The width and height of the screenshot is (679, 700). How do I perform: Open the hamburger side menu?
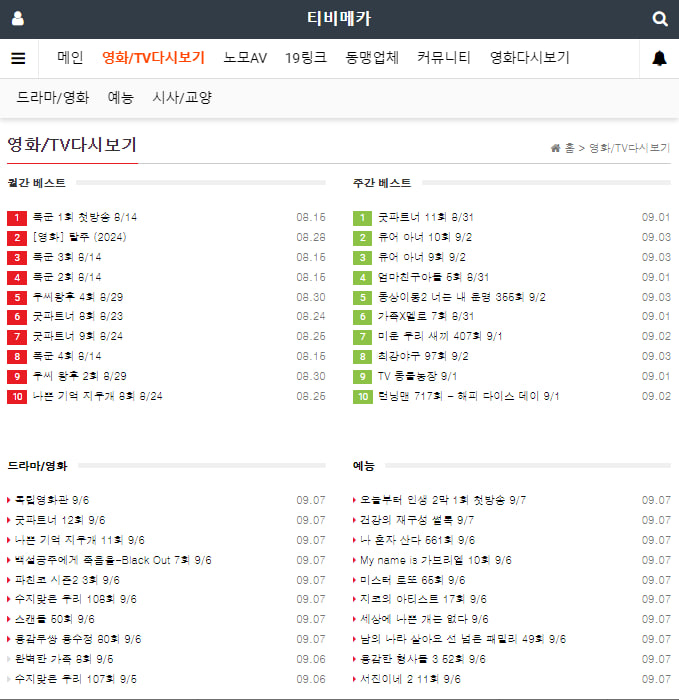(x=18, y=58)
